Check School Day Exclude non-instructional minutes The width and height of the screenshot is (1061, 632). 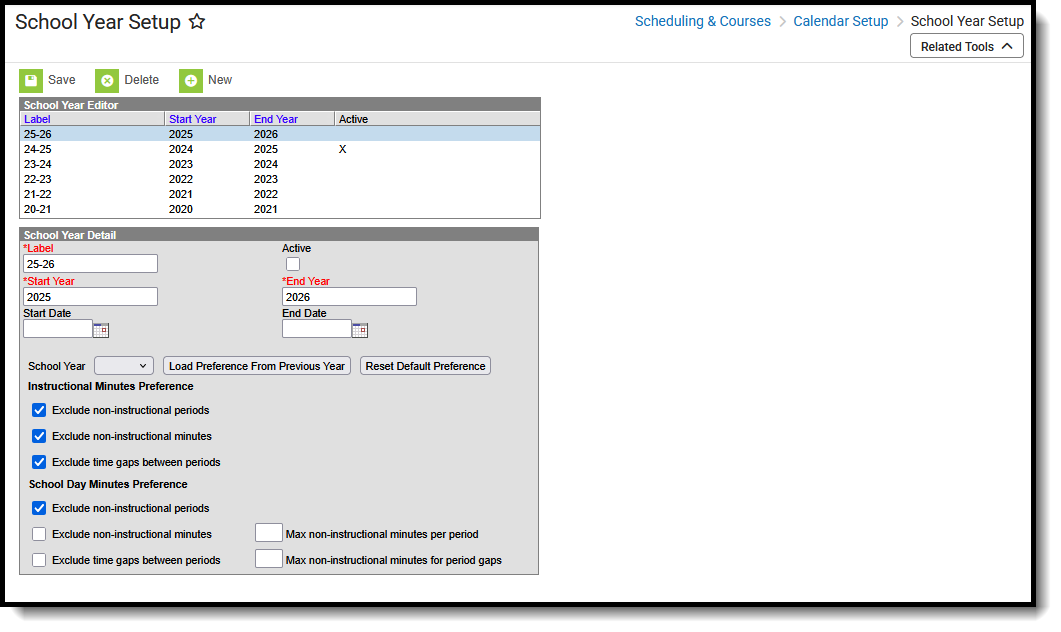click(39, 535)
